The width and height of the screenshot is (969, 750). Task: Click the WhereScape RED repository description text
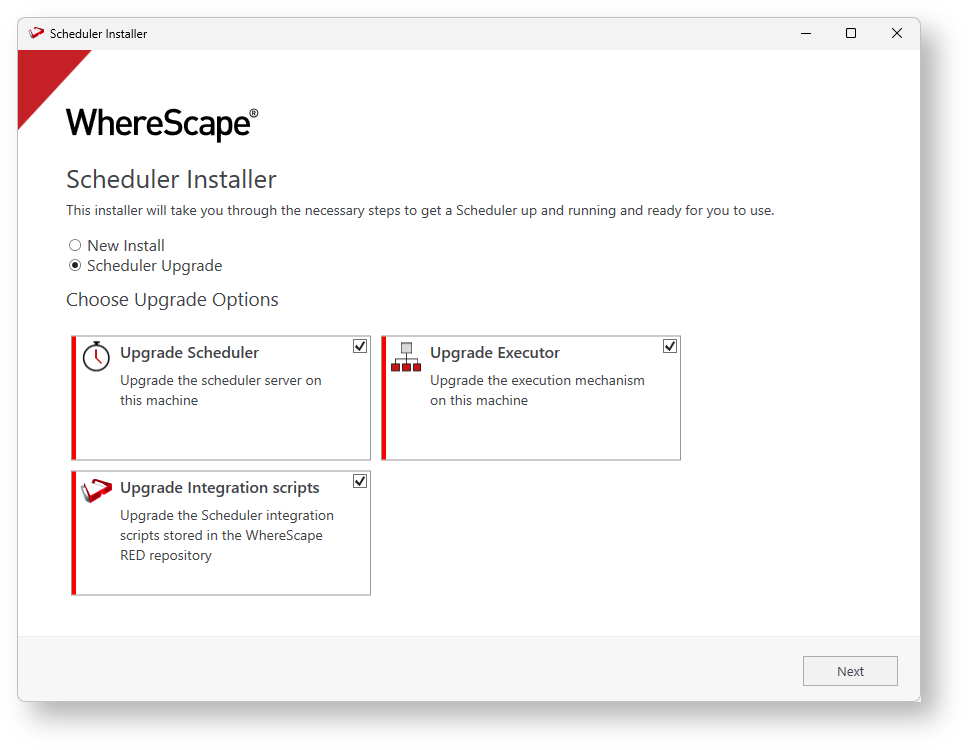pos(227,535)
